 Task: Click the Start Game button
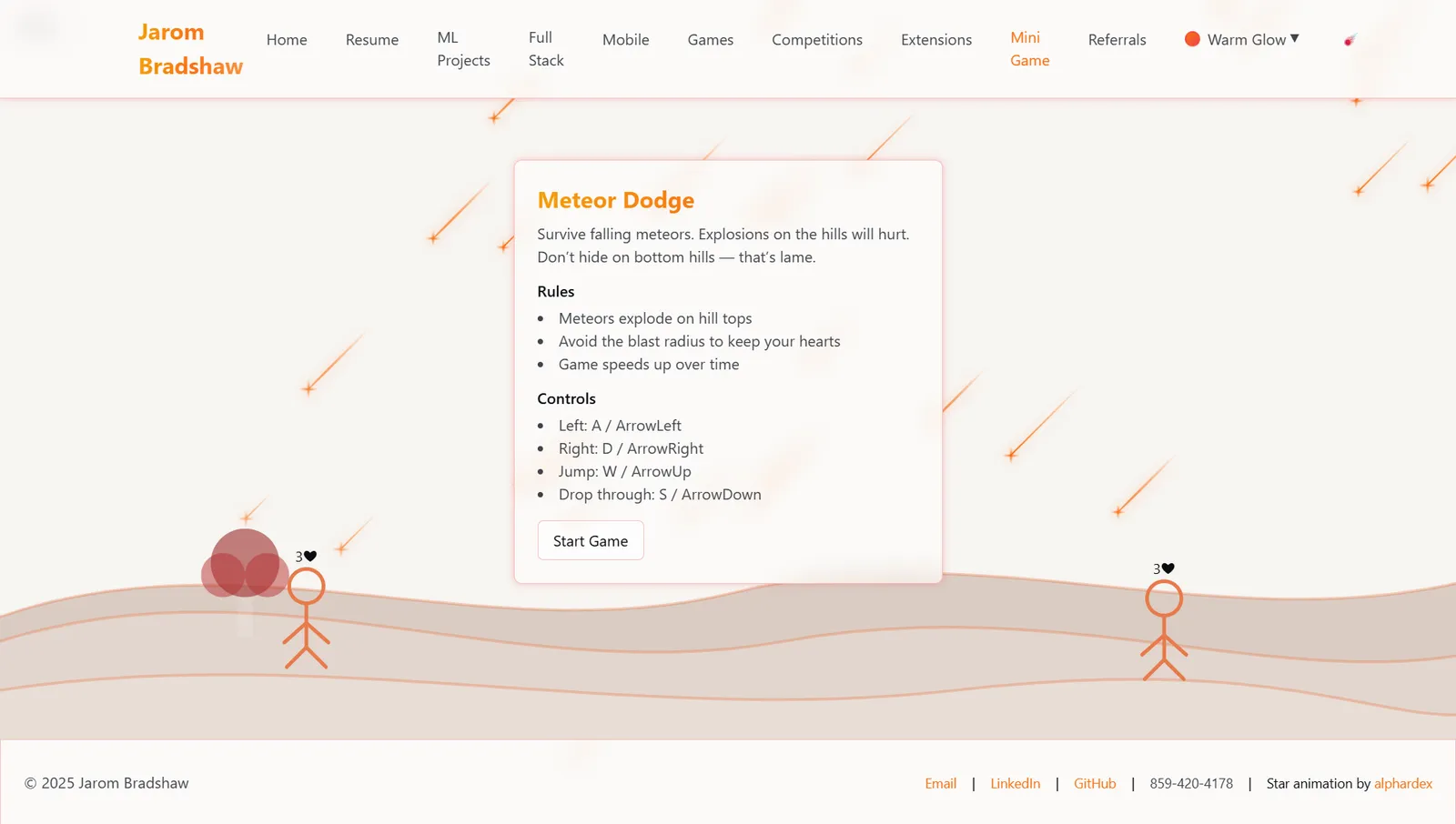coord(591,540)
